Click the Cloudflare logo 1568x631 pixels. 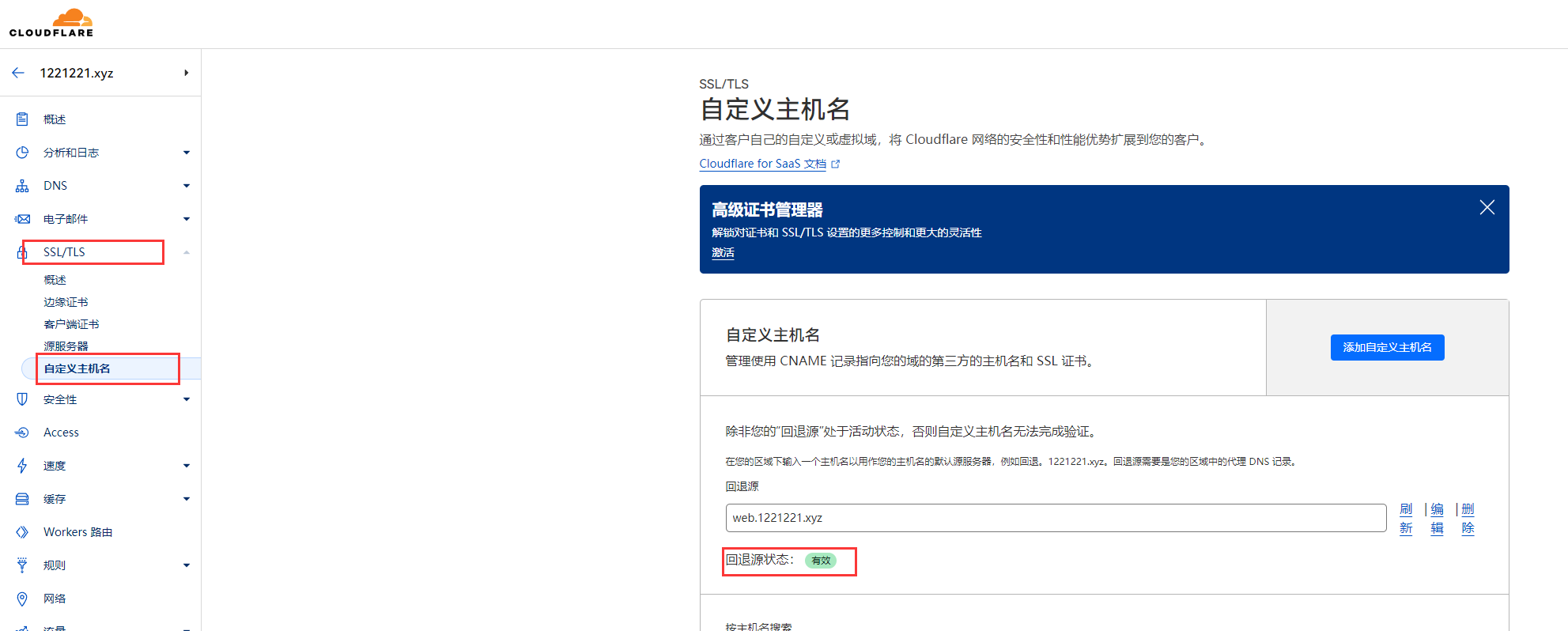(x=51, y=23)
